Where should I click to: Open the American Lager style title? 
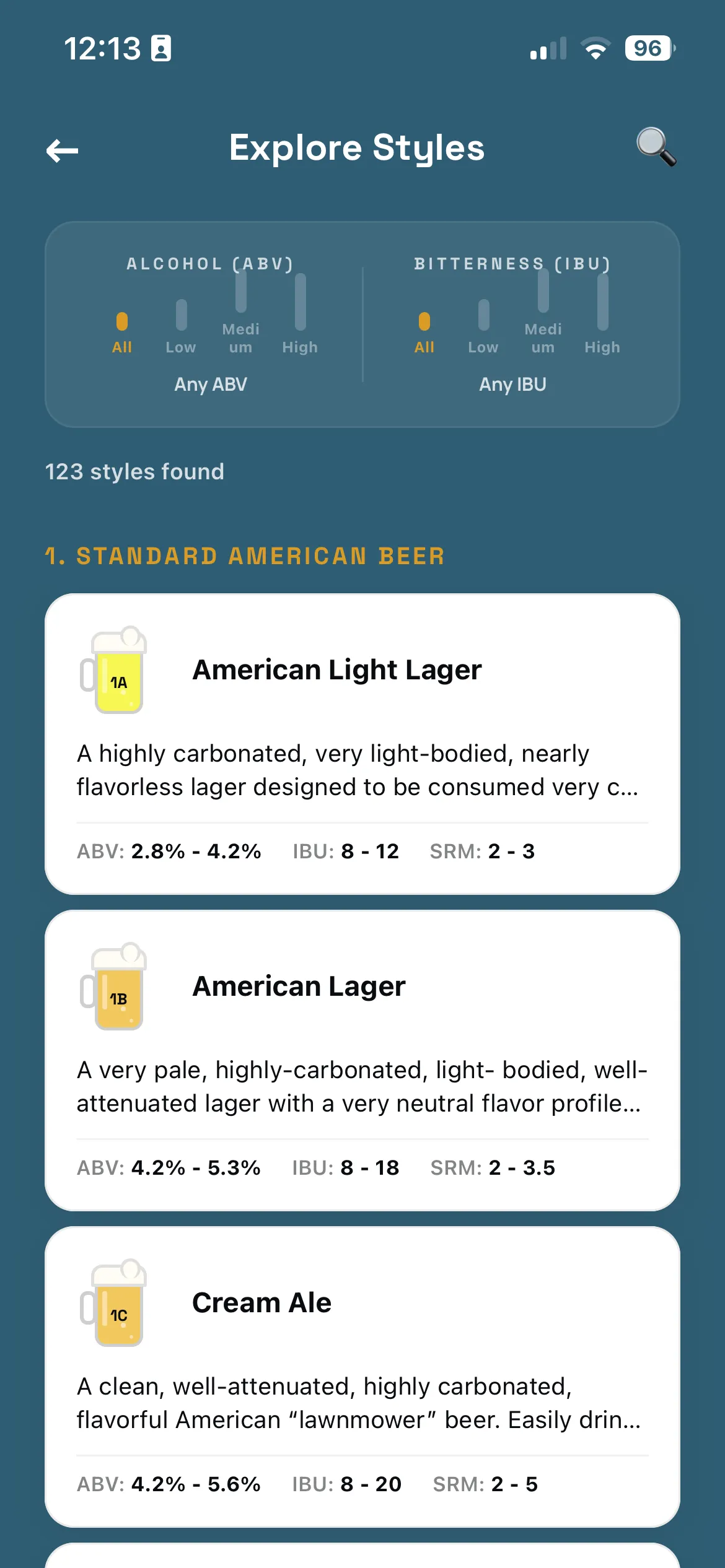pos(299,986)
